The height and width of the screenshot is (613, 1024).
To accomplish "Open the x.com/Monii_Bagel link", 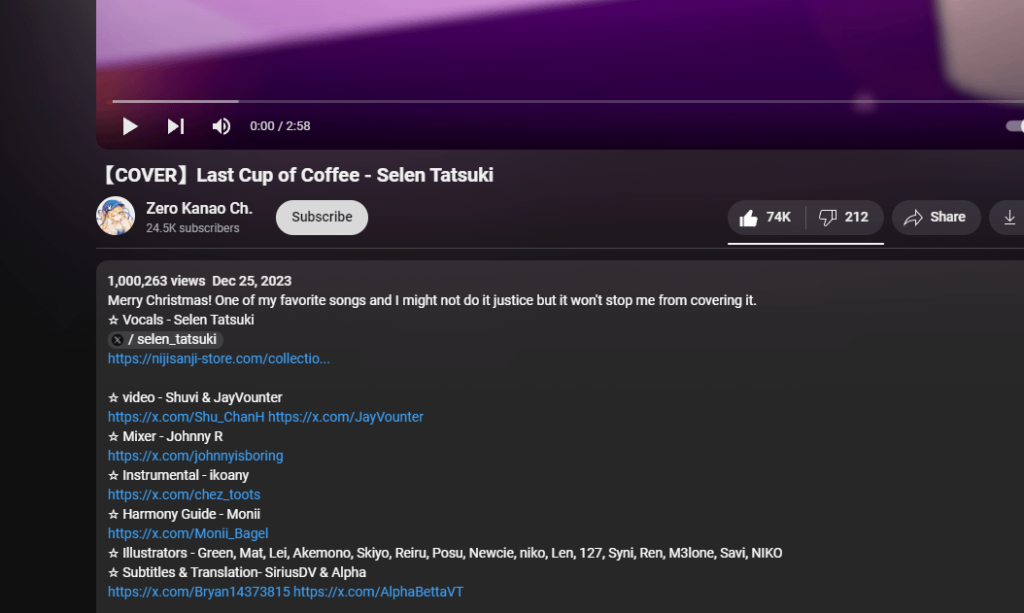I will click(188, 533).
